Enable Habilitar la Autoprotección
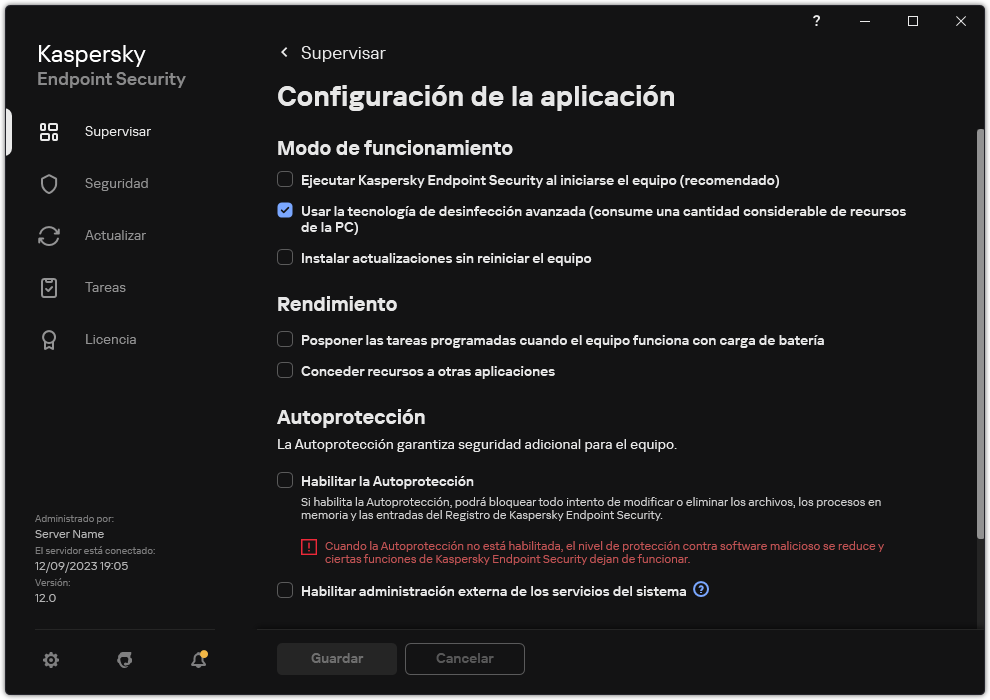 pyautogui.click(x=285, y=480)
